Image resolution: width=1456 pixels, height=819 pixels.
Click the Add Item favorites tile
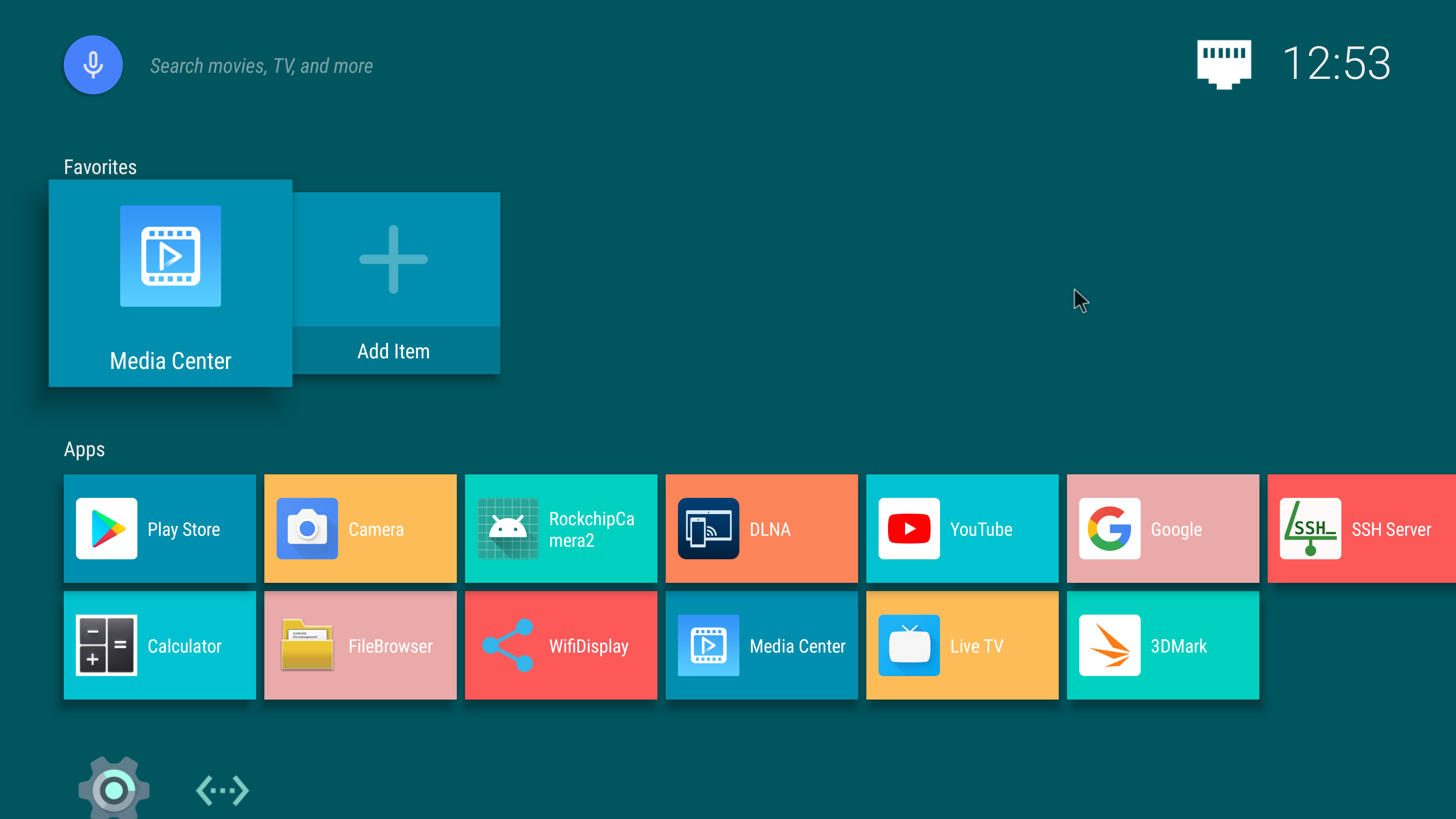point(396,283)
